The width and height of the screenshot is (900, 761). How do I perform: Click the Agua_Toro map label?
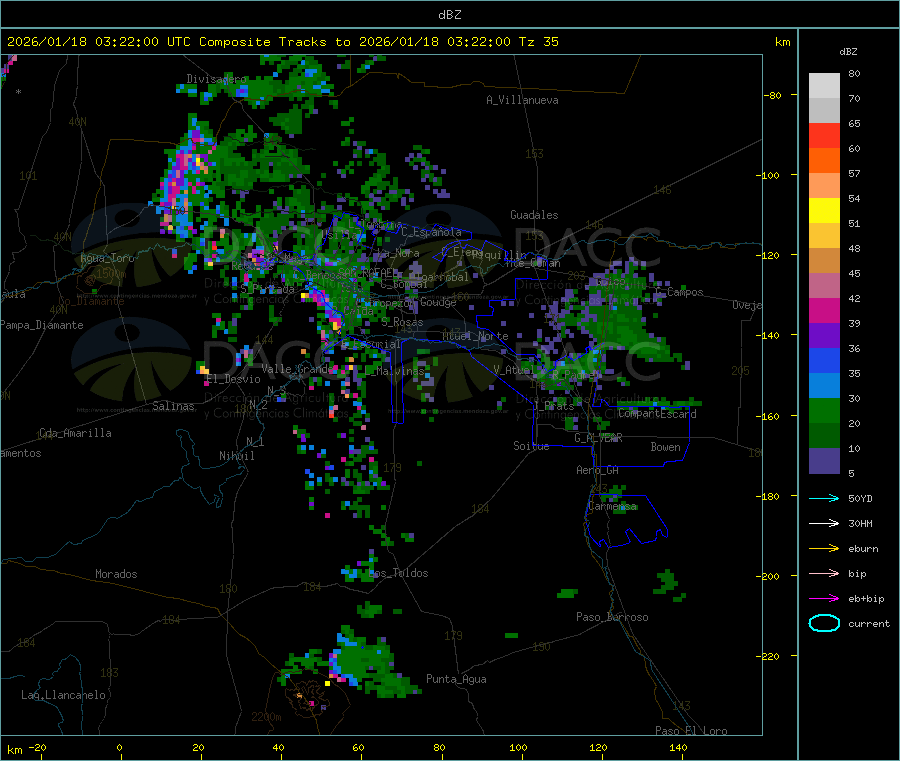pyautogui.click(x=107, y=258)
